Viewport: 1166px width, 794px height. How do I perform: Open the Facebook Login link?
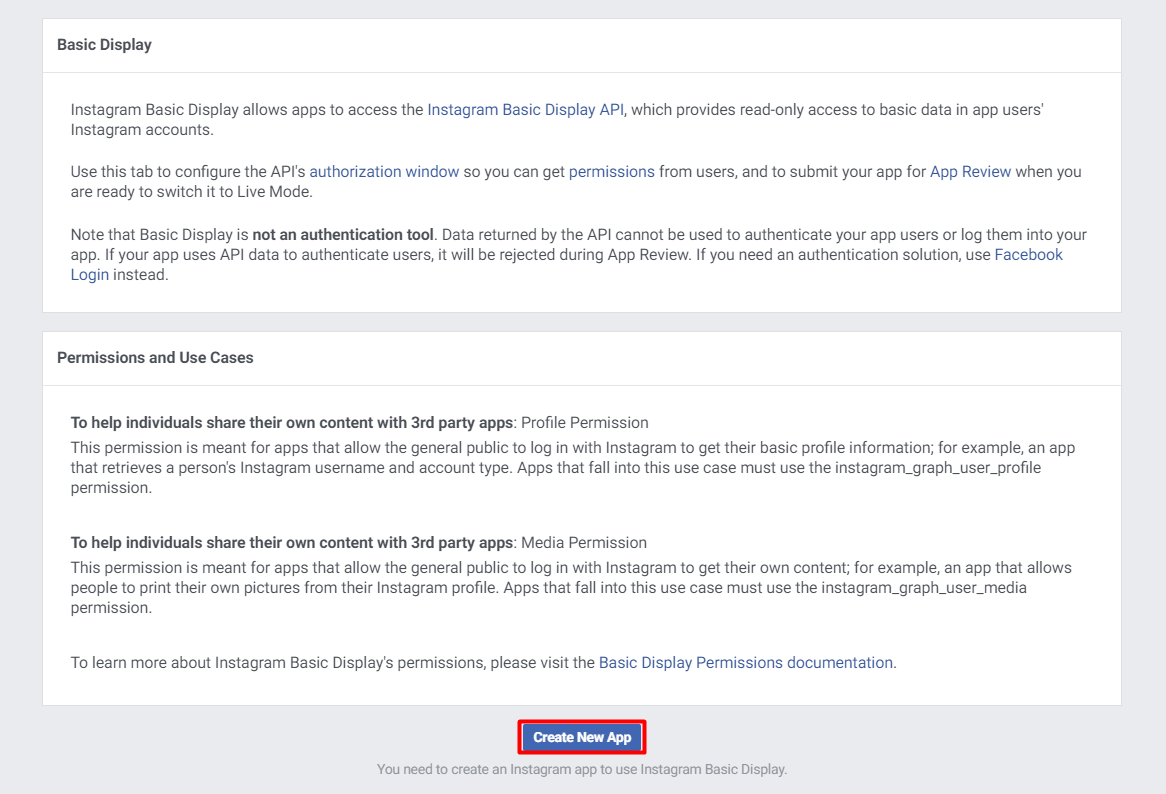pyautogui.click(x=1028, y=255)
